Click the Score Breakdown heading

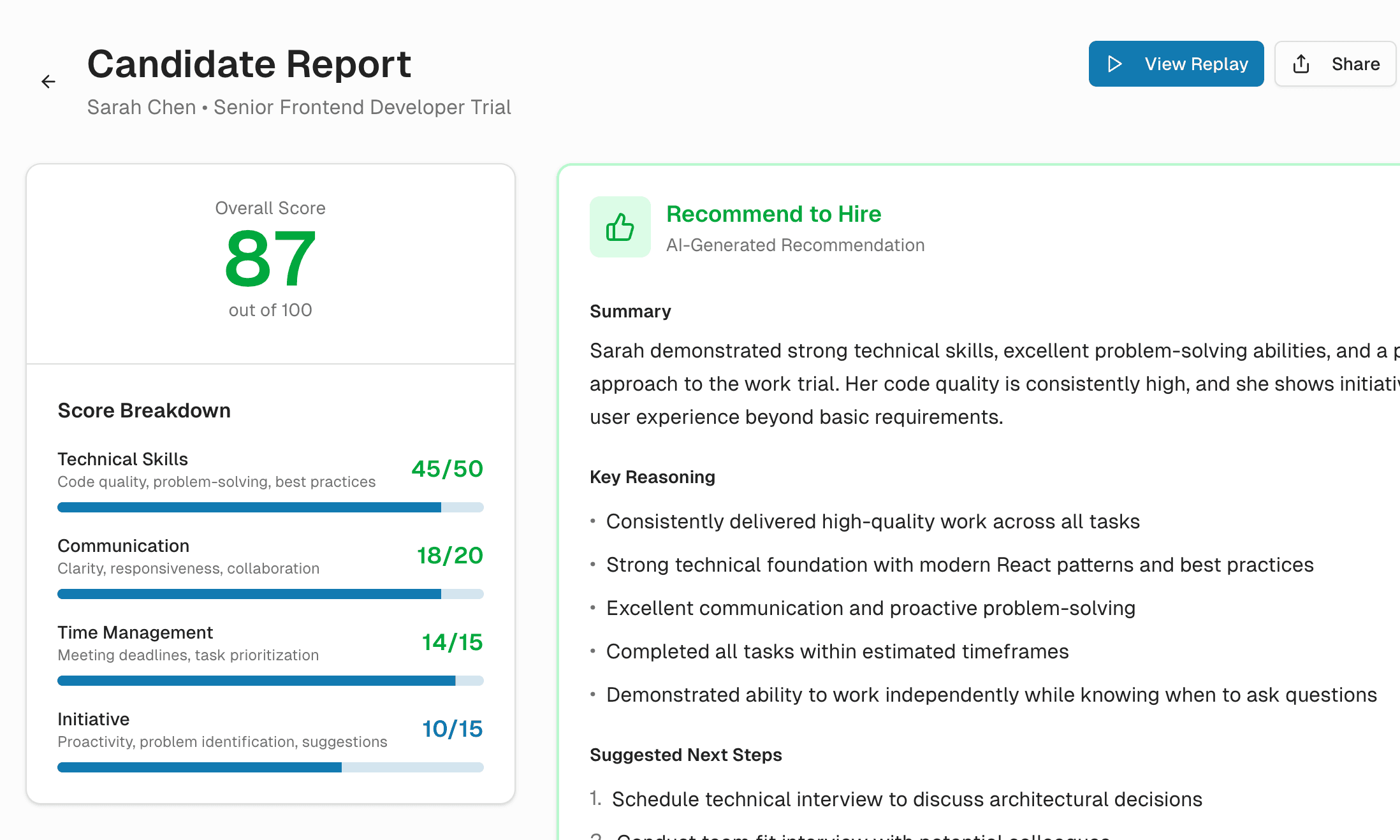(144, 410)
